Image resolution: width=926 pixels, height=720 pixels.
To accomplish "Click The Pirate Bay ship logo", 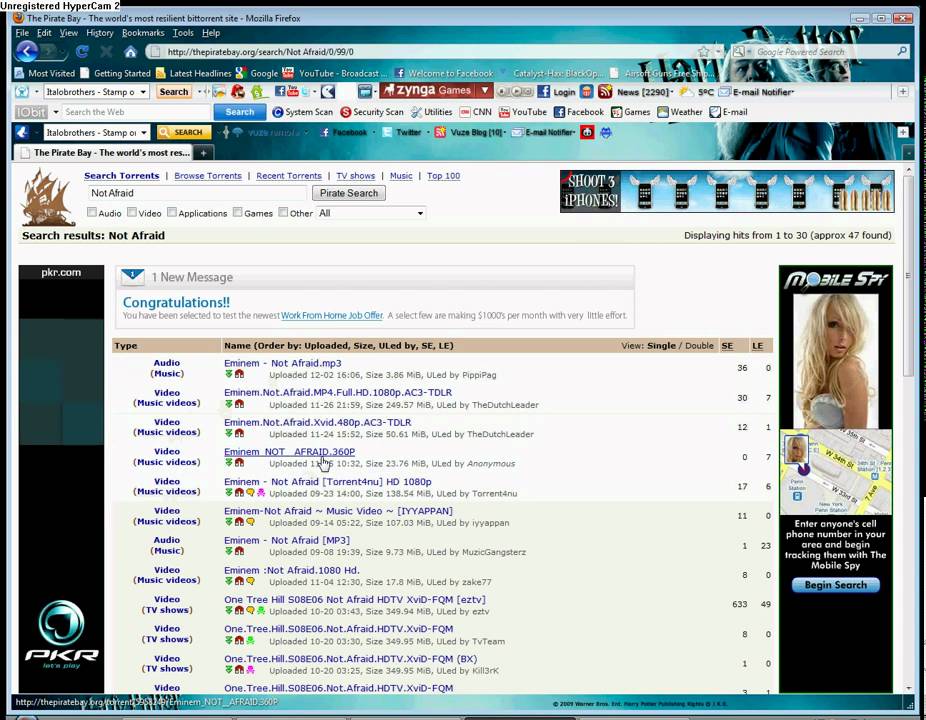I will (x=47, y=197).
